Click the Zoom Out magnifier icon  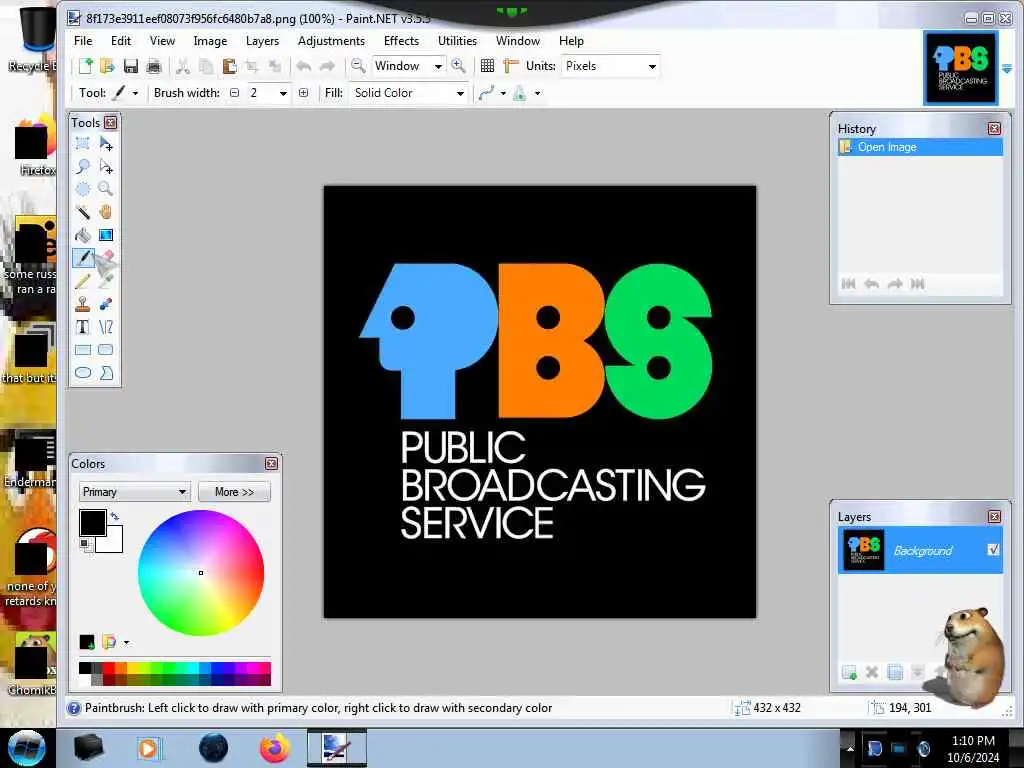coord(358,66)
